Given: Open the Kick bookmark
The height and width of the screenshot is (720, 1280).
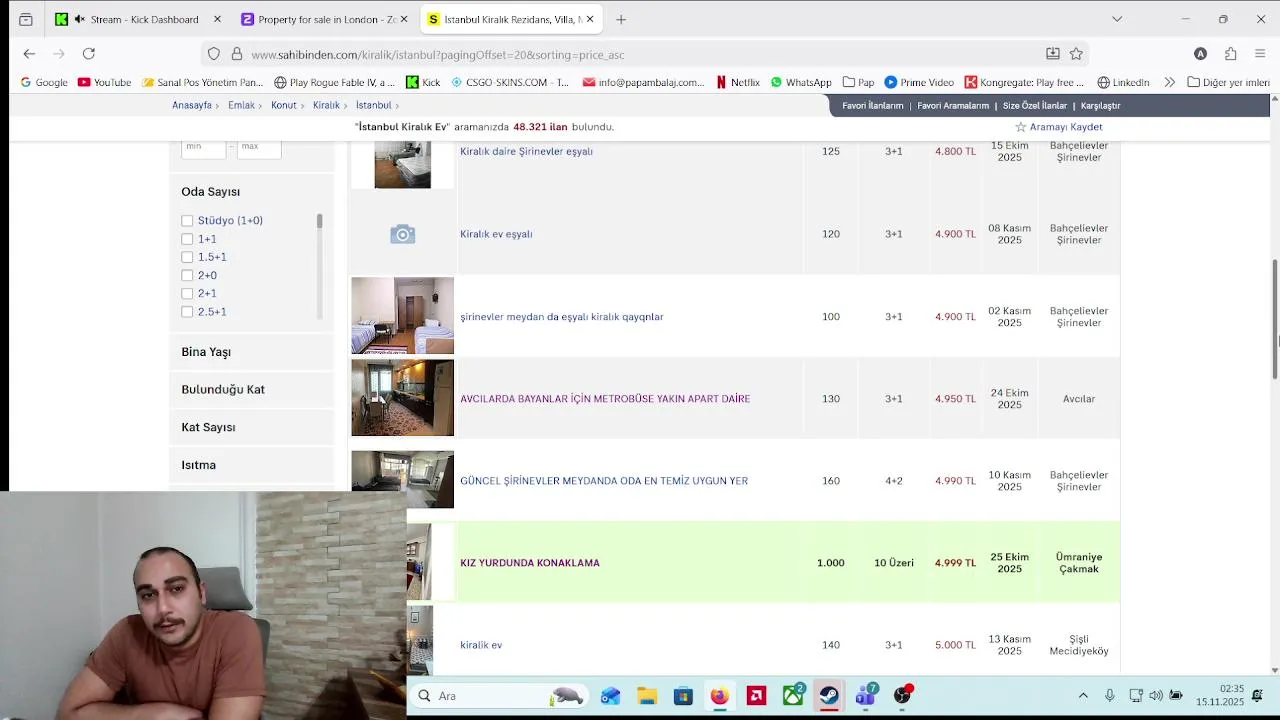Looking at the screenshot, I should click(423, 82).
